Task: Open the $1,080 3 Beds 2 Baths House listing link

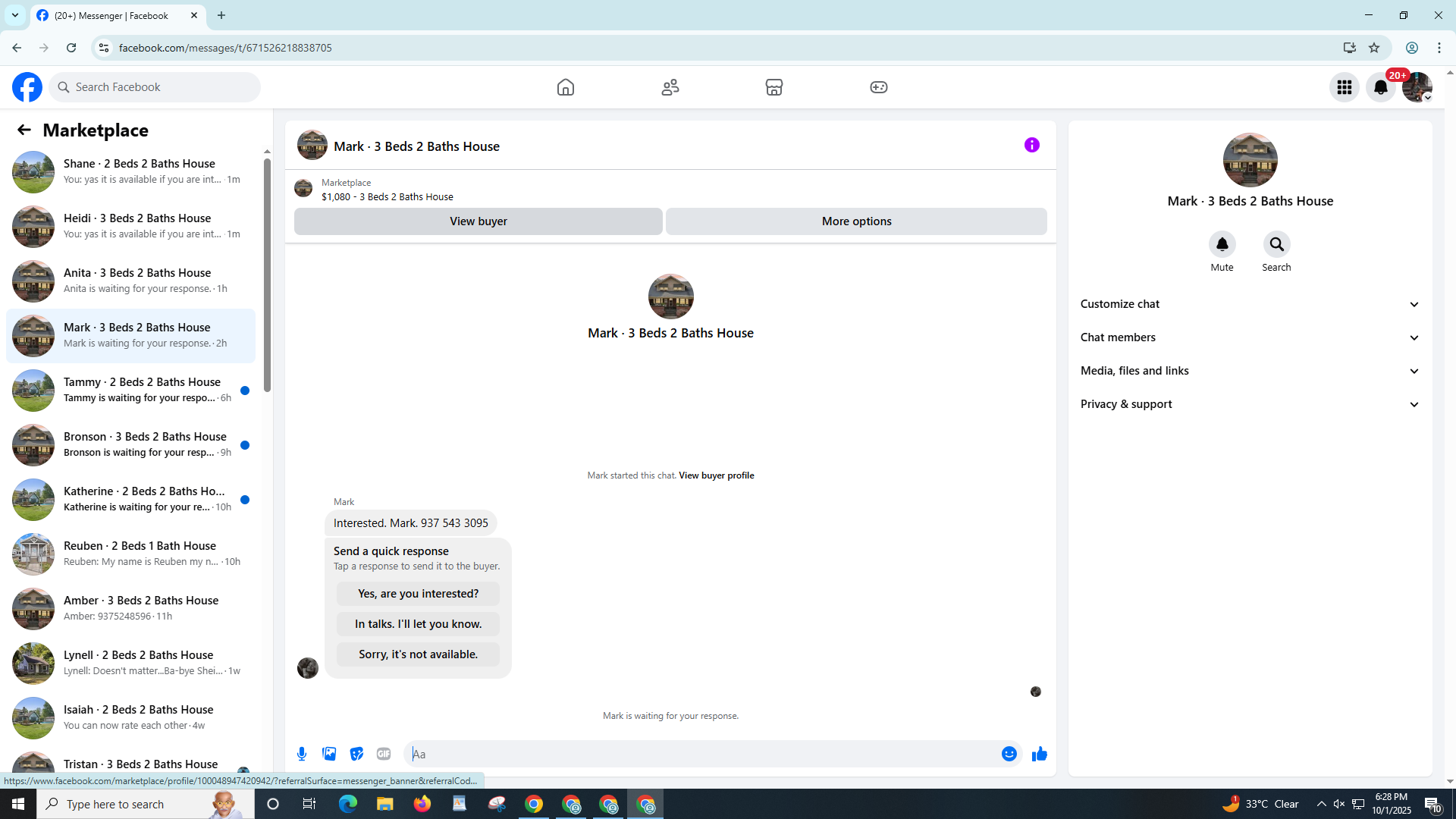Action: [x=388, y=196]
